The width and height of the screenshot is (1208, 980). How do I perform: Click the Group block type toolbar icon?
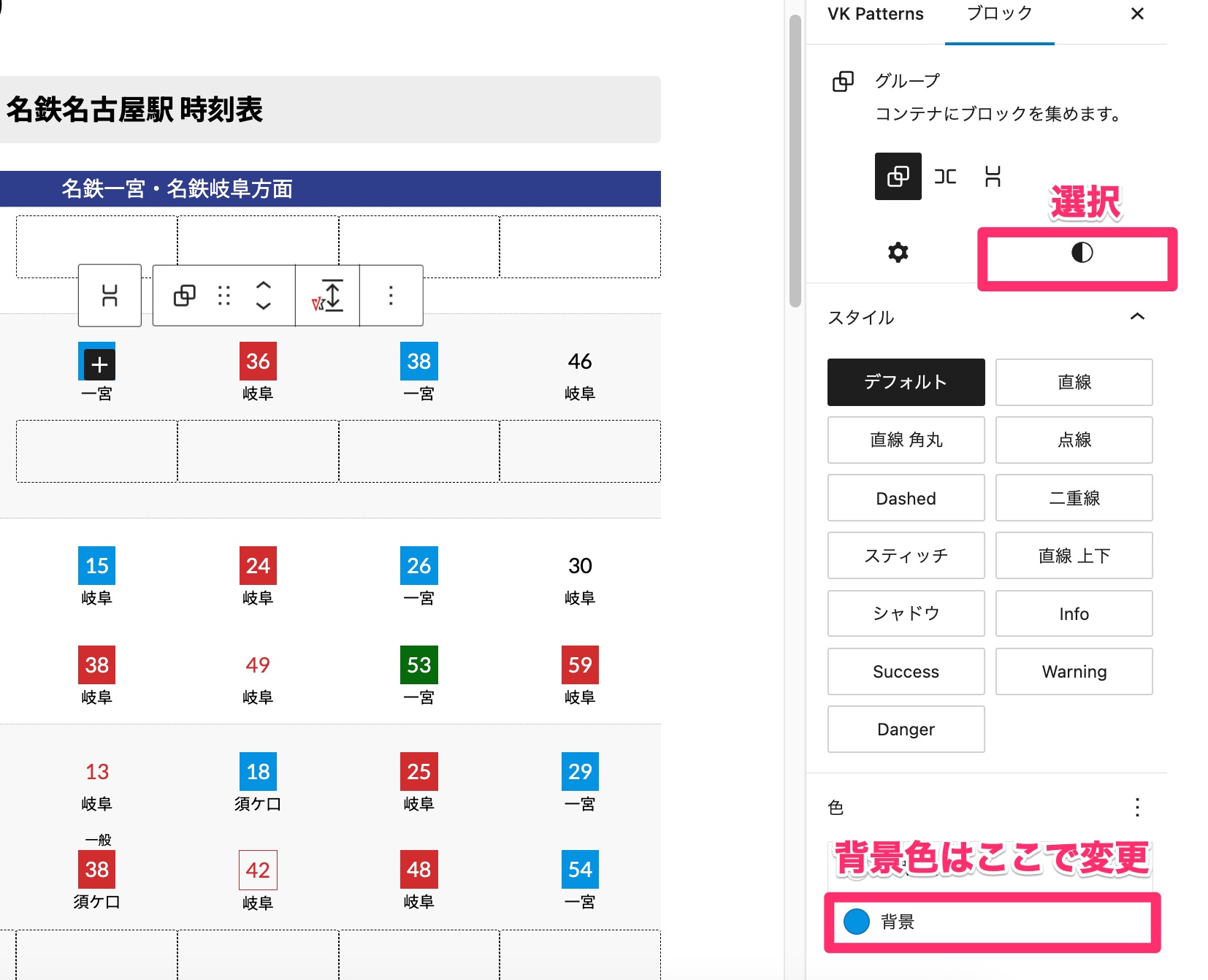coord(184,295)
